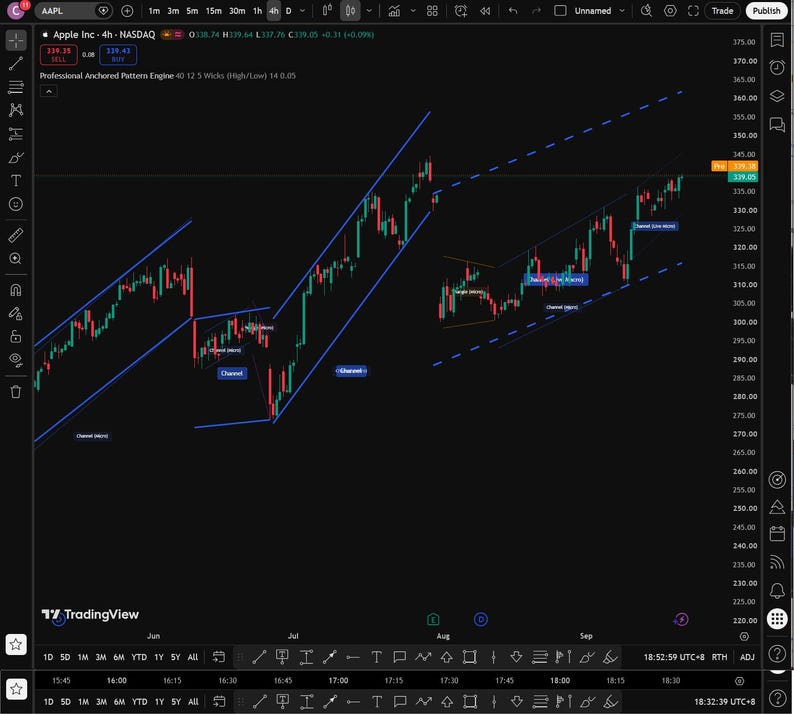Click the 18:52:59 UTC+8 timezone clock
Viewport: 794px width, 714px height.
pos(674,657)
